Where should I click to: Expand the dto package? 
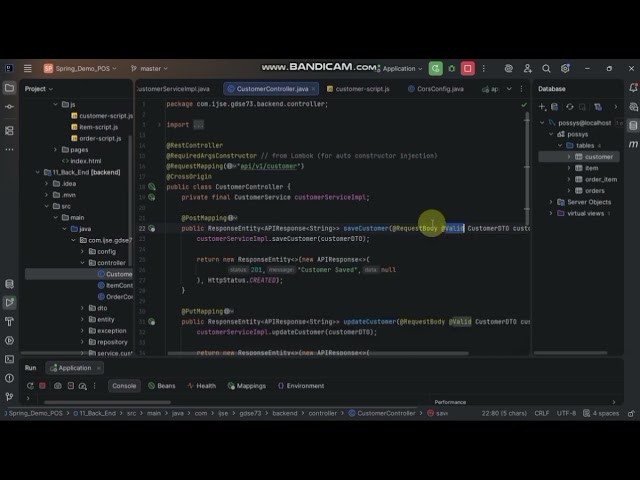point(82,308)
